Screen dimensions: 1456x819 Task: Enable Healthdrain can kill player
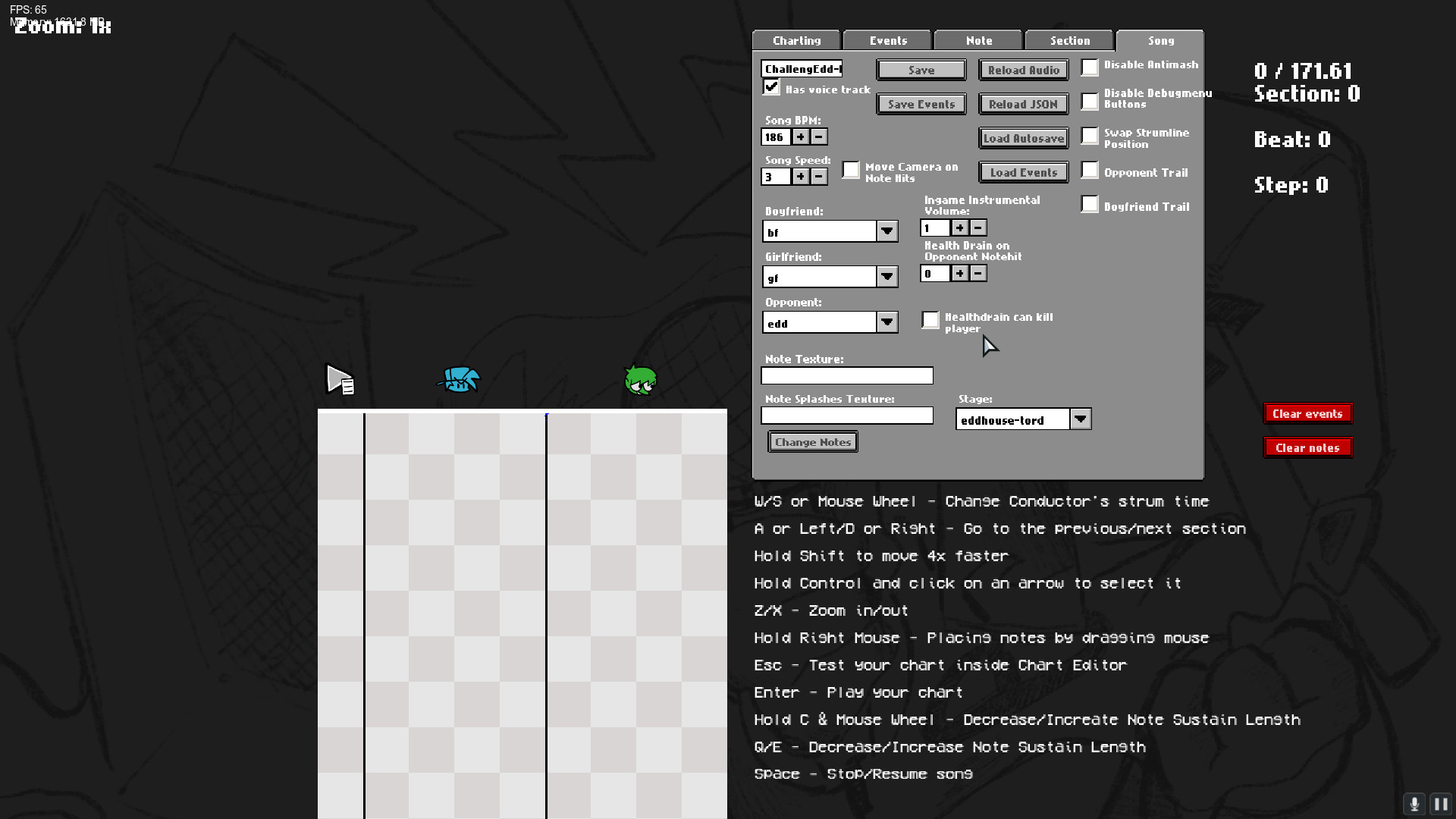930,320
